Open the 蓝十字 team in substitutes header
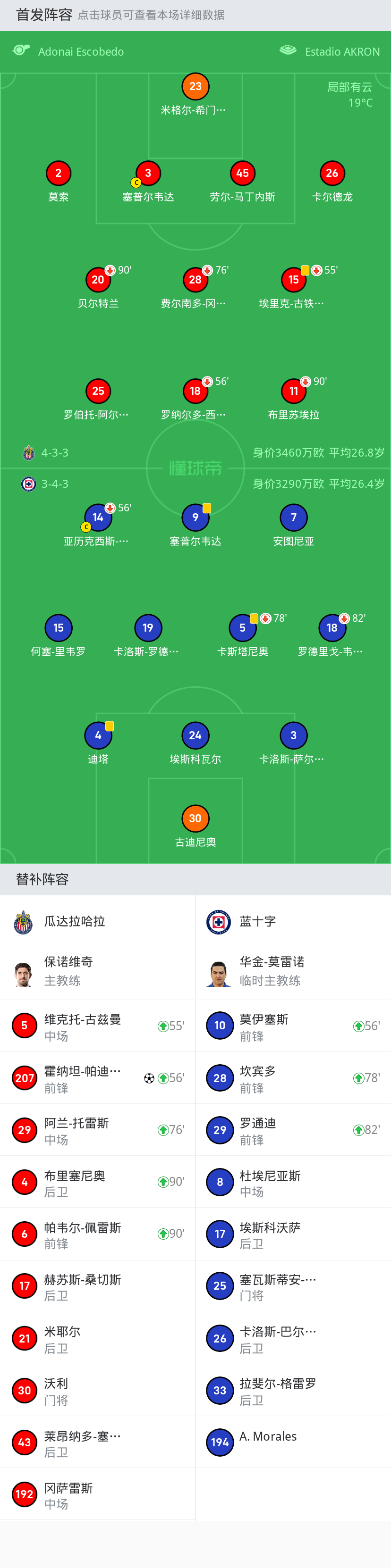 258,921
